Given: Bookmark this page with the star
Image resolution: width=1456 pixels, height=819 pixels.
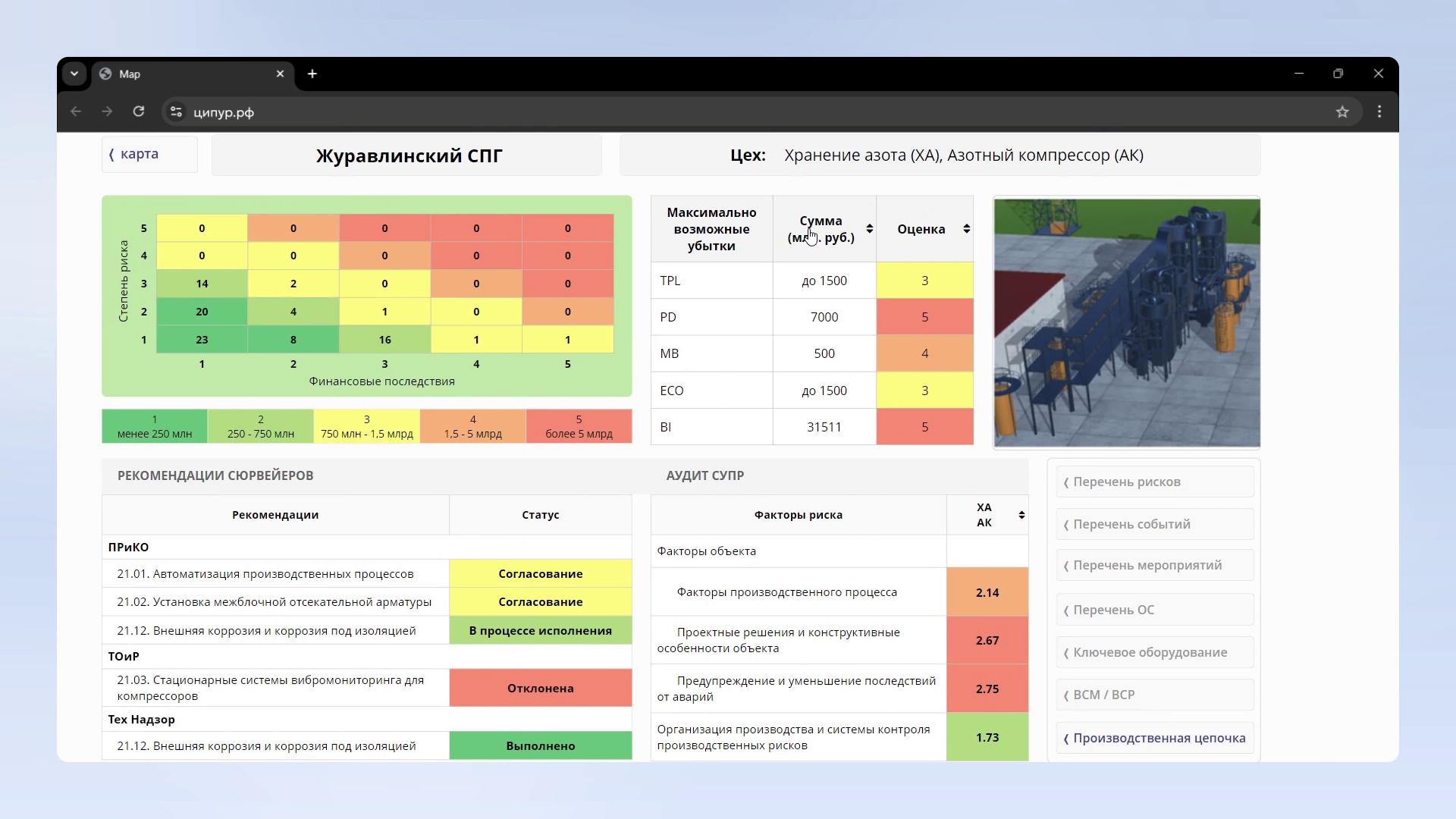Looking at the screenshot, I should (x=1342, y=111).
